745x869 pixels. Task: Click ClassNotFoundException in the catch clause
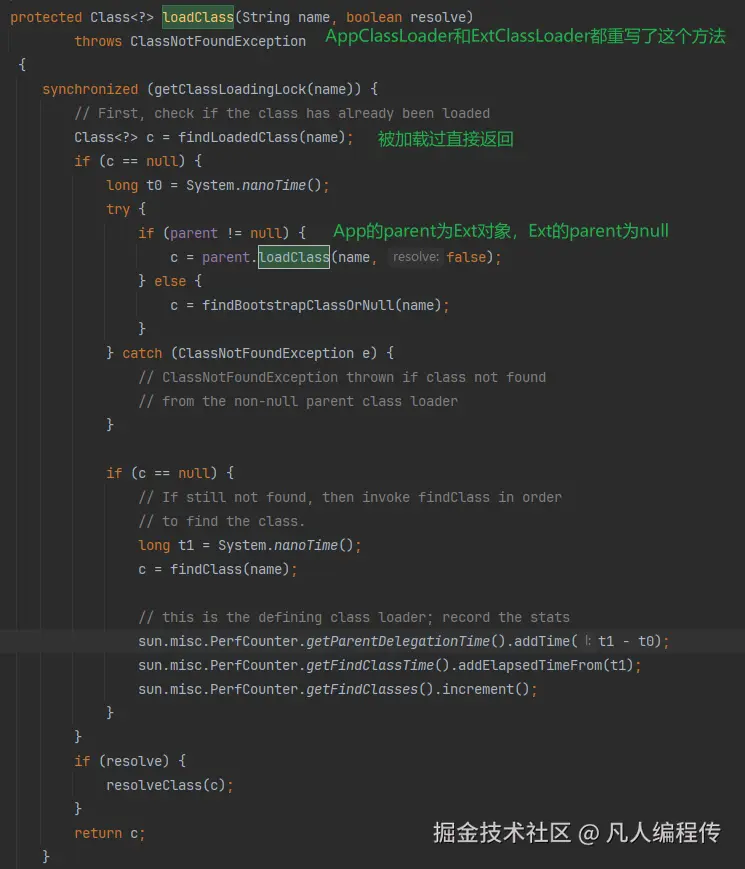tap(266, 353)
